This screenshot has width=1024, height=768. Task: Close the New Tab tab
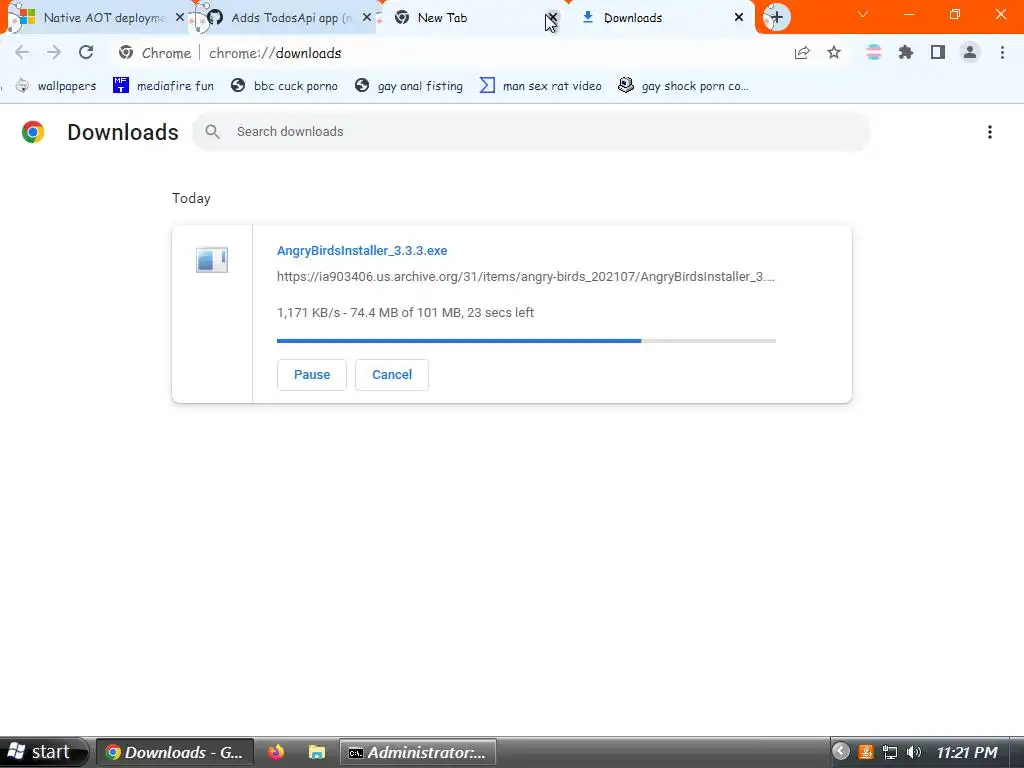tap(552, 18)
